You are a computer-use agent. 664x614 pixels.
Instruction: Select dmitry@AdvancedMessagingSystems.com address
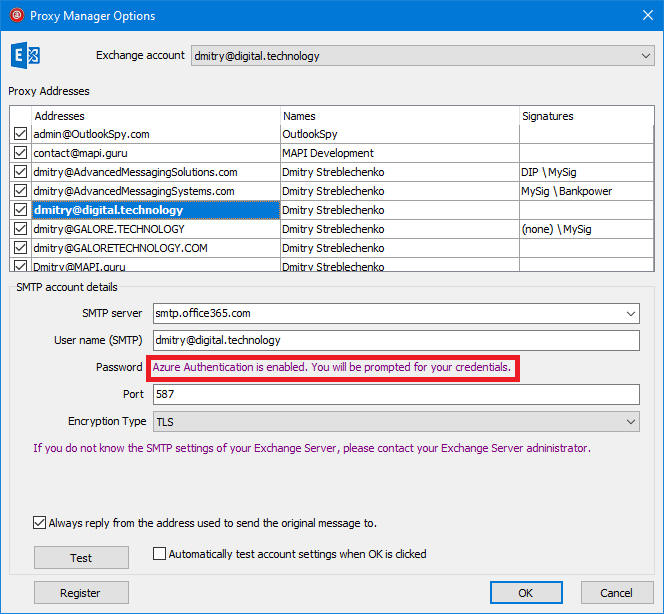click(155, 191)
